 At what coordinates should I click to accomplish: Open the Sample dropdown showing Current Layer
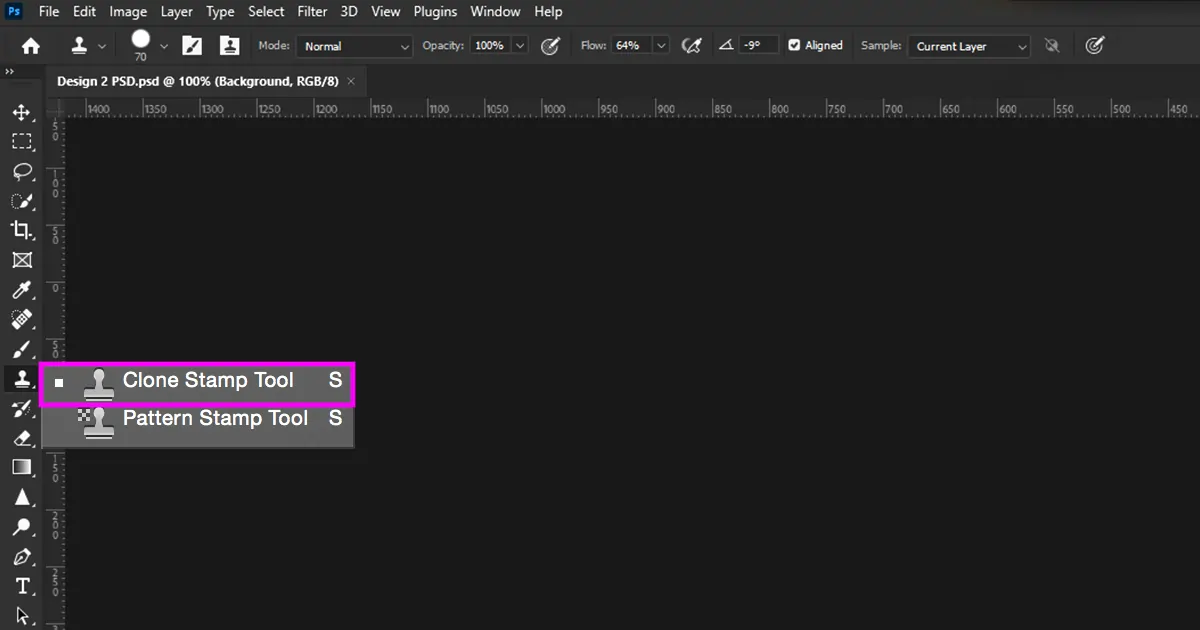[968, 46]
